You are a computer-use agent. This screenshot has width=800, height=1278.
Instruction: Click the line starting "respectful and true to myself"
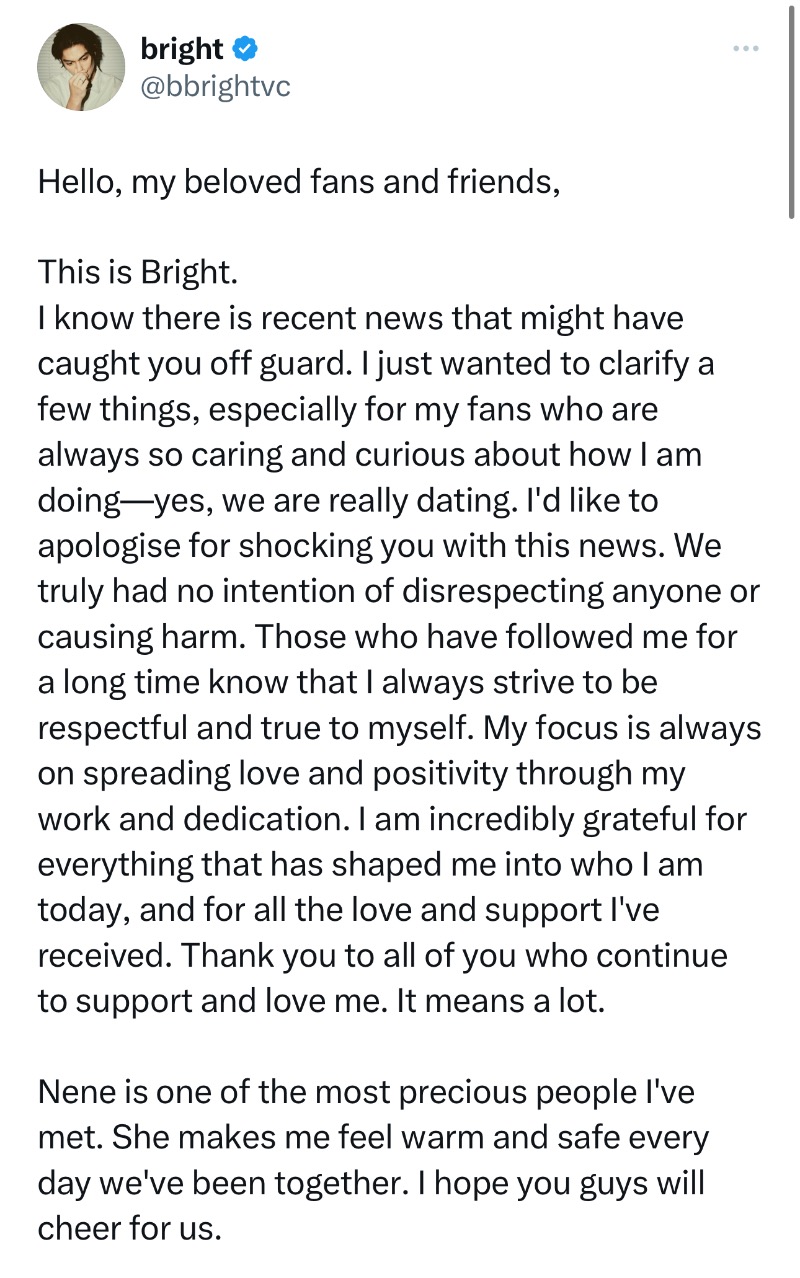398,727
